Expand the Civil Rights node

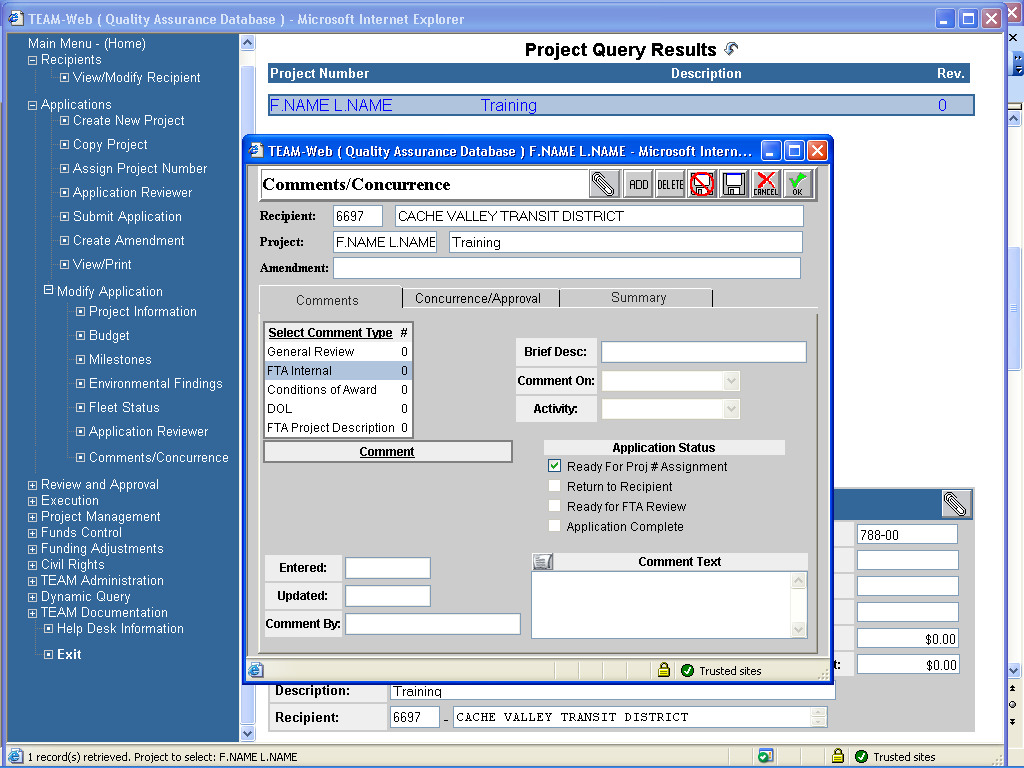pos(32,566)
